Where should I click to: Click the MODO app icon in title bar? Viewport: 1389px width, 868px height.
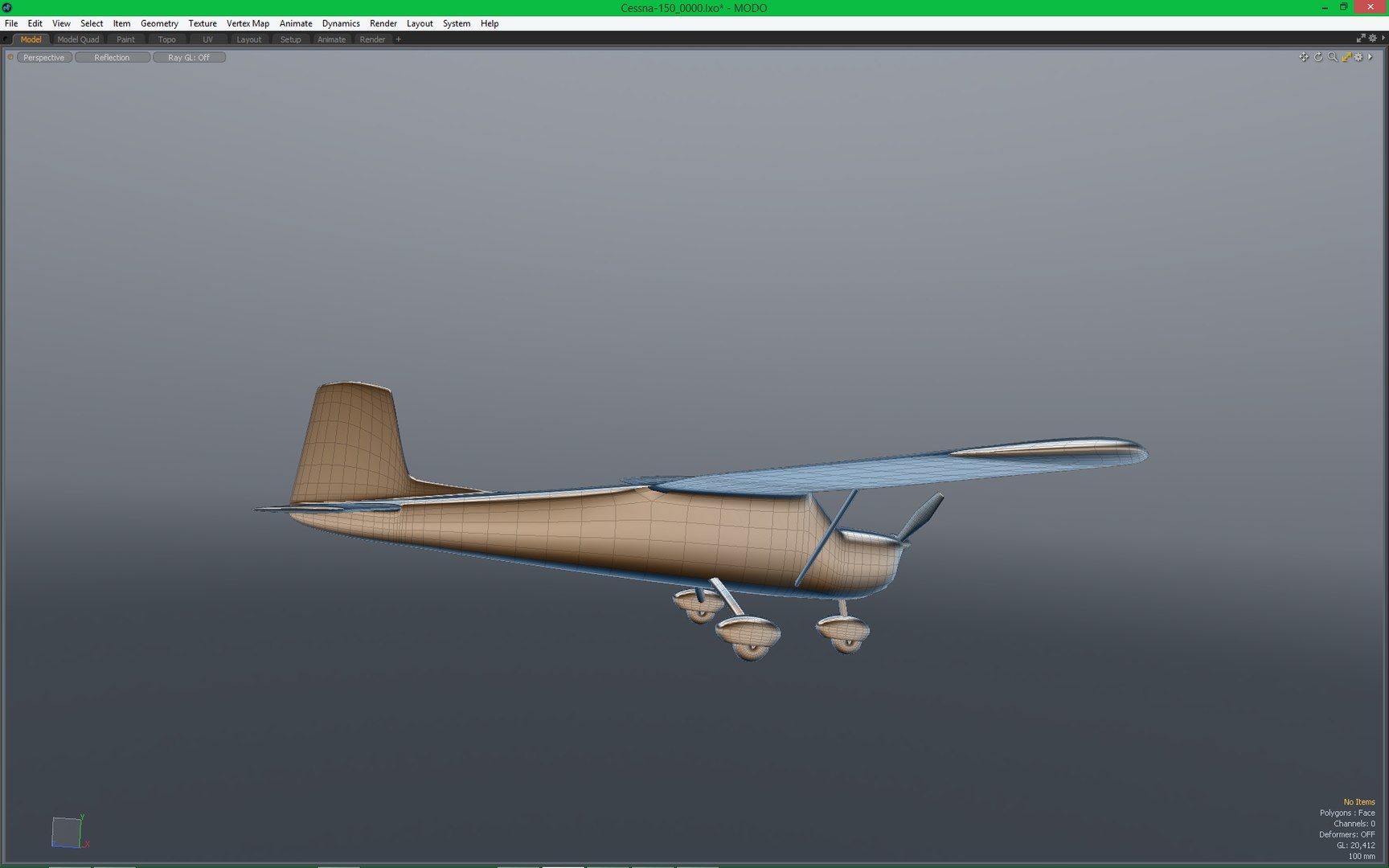pyautogui.click(x=7, y=7)
